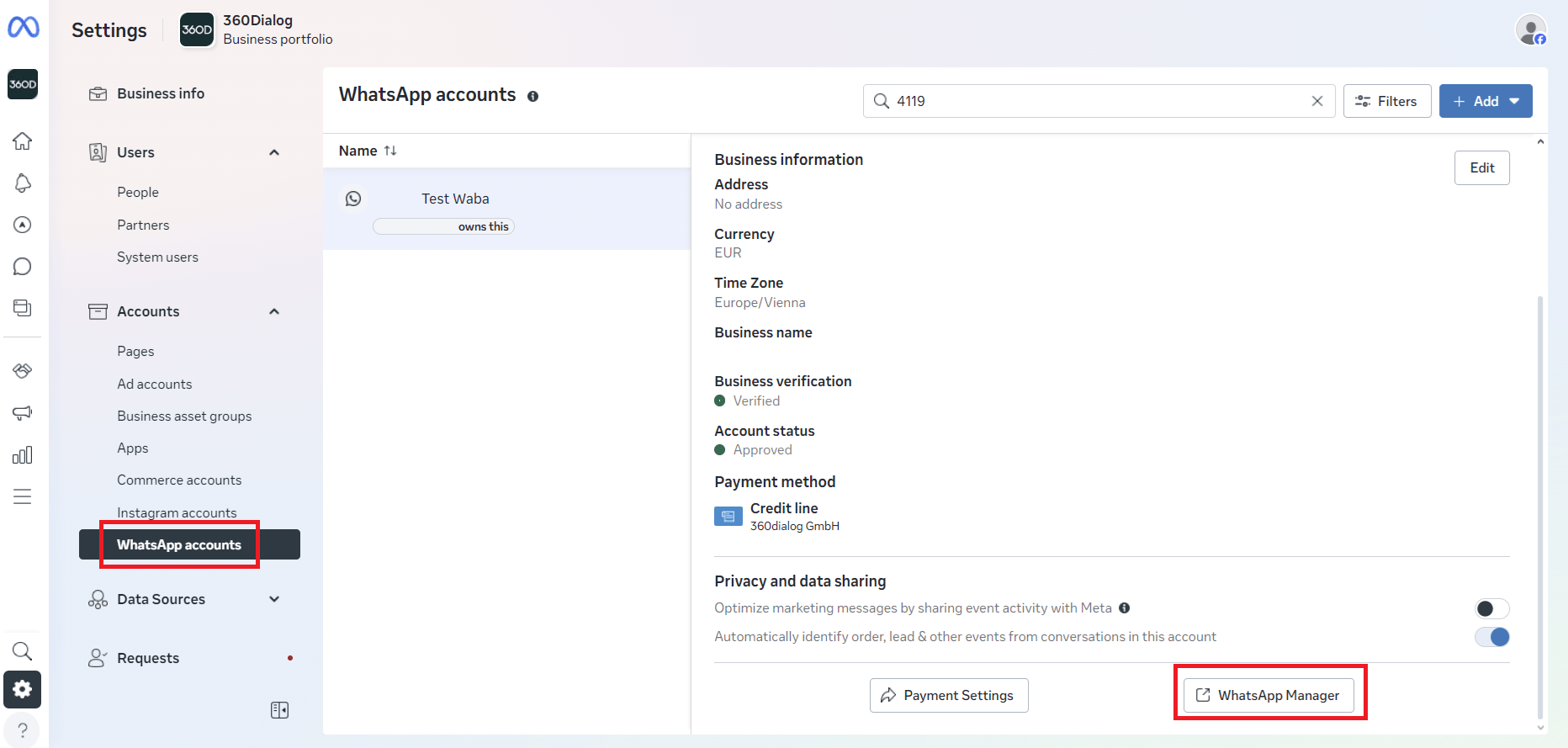This screenshot has width=1568, height=748.
Task: Open the inbox chat bubble icon
Action: click(x=23, y=267)
